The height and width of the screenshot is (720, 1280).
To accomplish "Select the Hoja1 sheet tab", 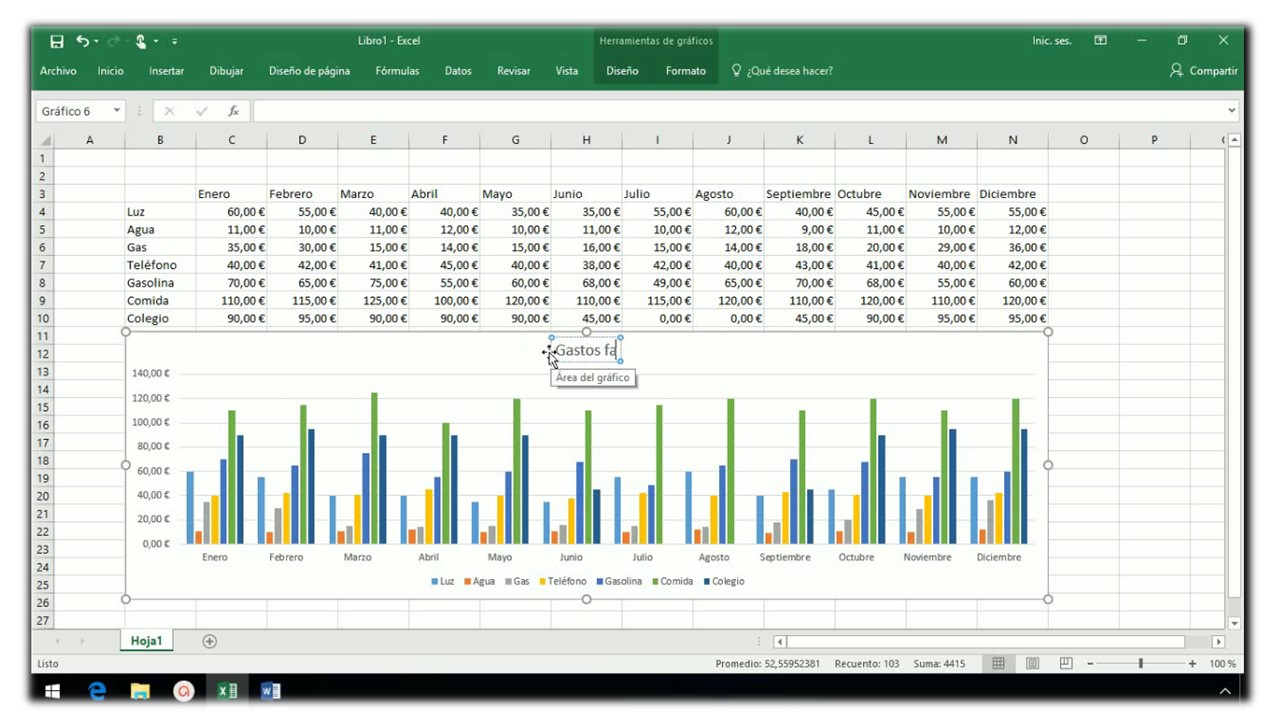I will (146, 641).
